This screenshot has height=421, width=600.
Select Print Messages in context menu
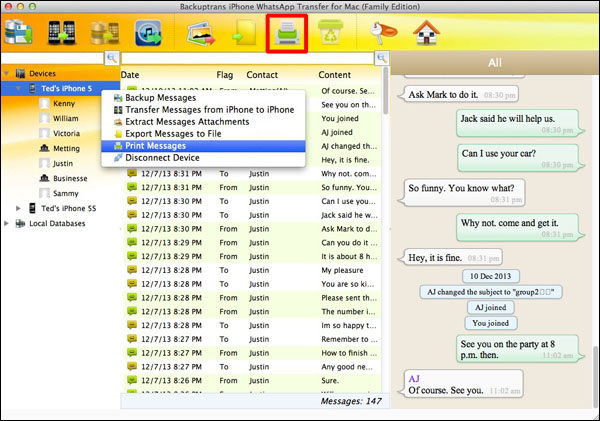[x=203, y=146]
